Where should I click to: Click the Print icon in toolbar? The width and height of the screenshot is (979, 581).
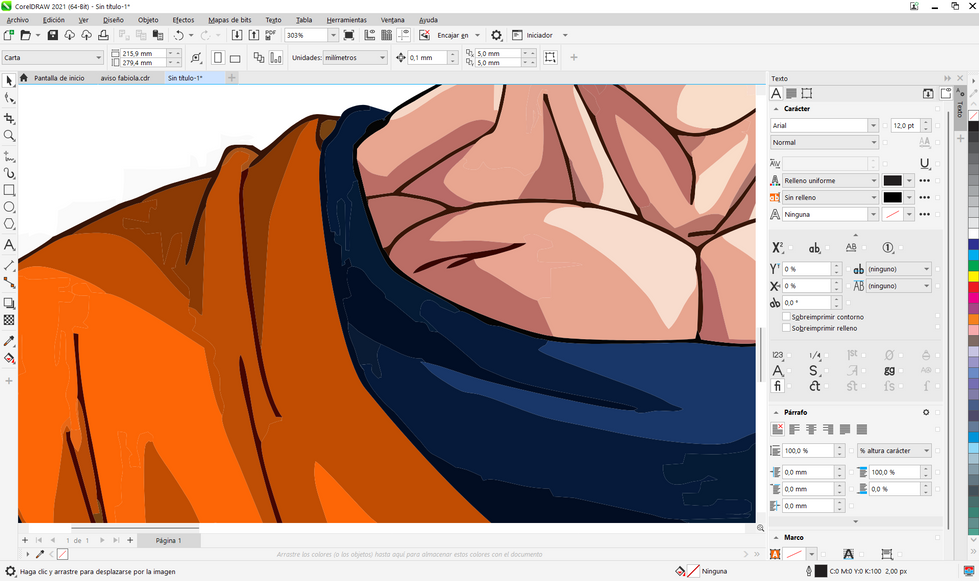pos(103,36)
